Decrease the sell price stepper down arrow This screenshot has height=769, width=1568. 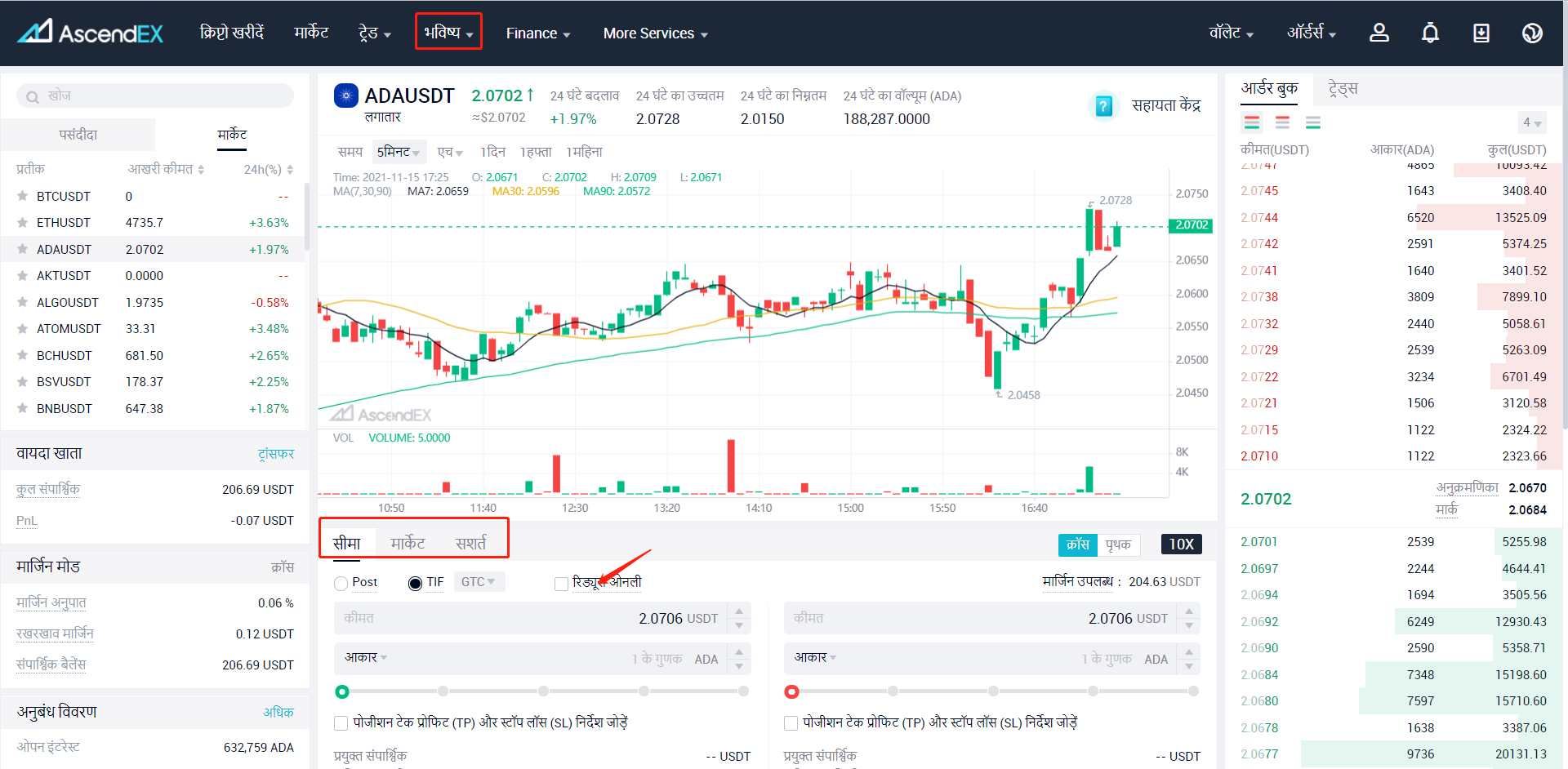coord(1189,626)
